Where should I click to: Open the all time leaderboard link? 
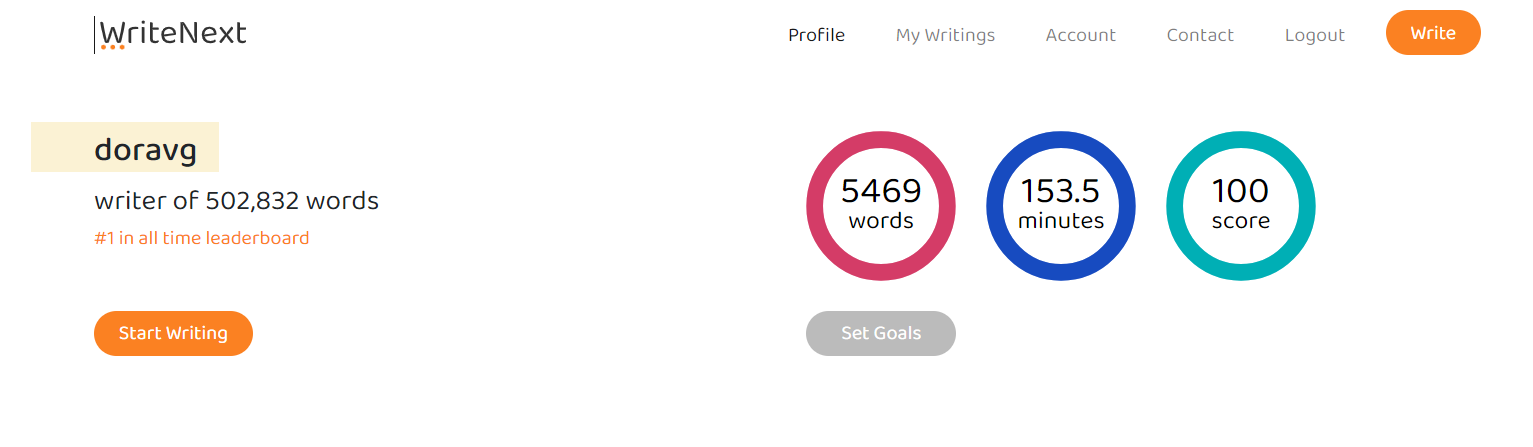click(201, 238)
